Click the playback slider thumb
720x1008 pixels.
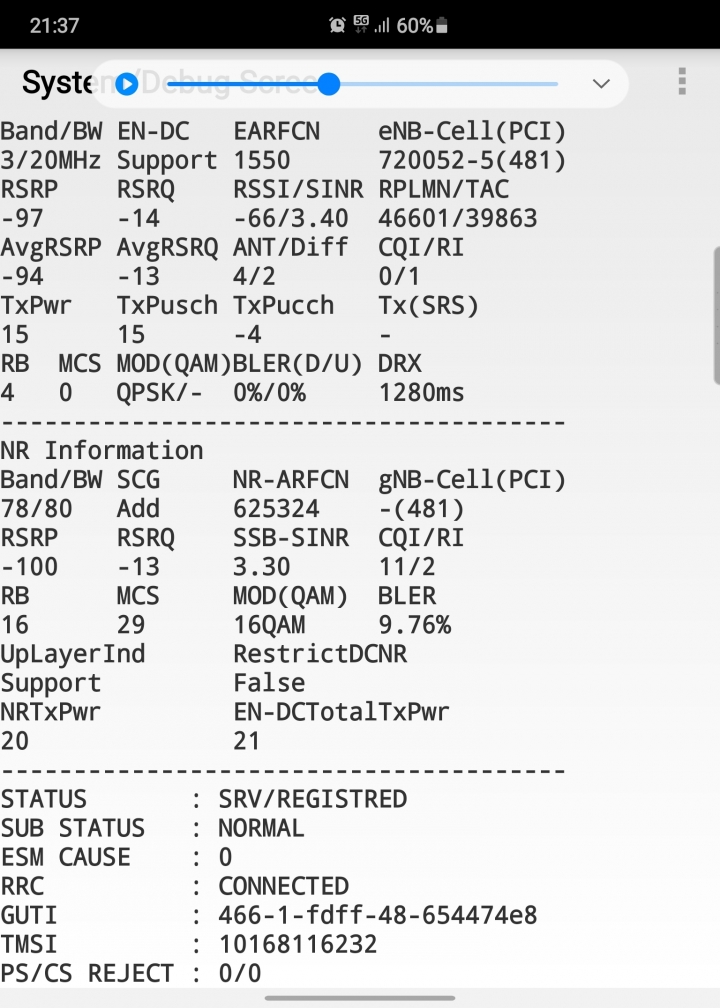click(x=328, y=84)
